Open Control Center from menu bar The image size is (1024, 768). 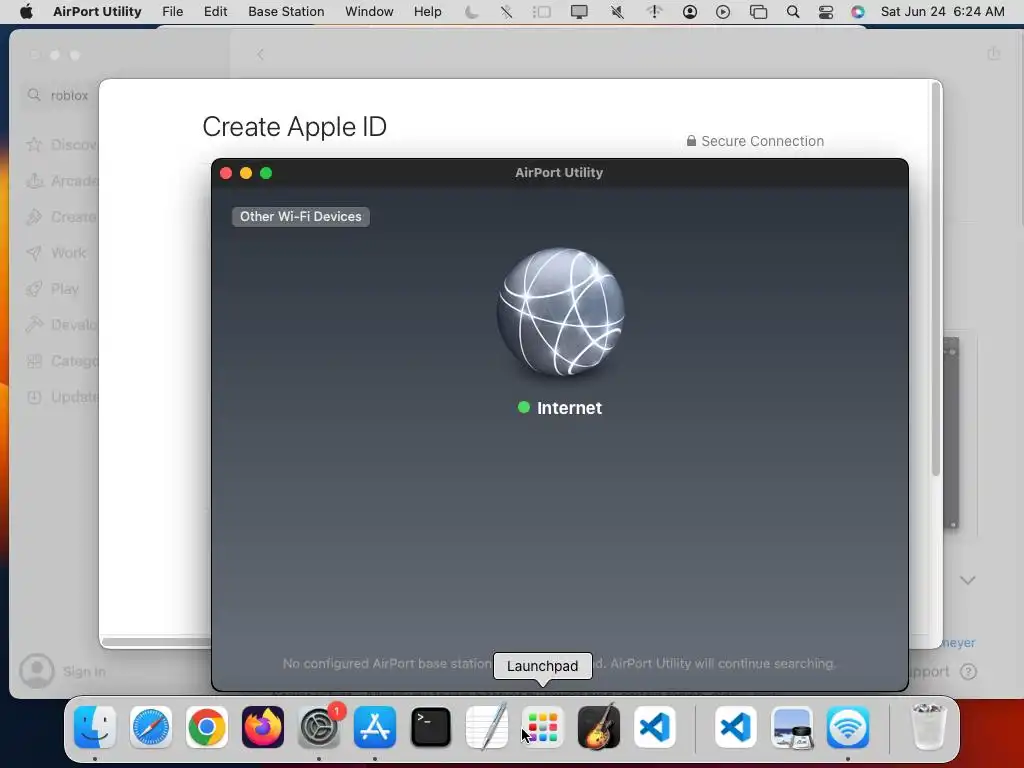[825, 12]
